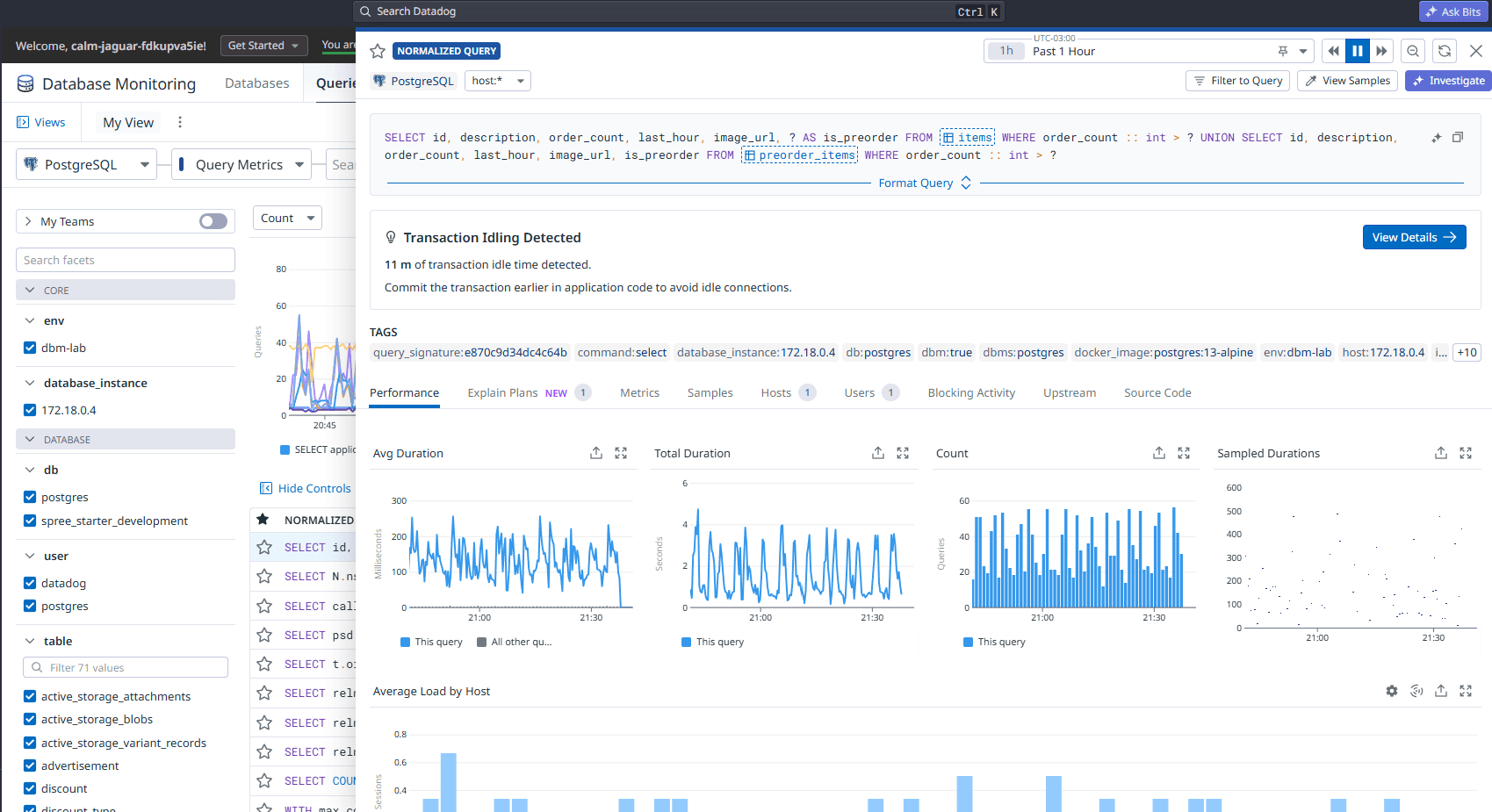This screenshot has height=812, width=1492.
Task: Switch to the Explain Plans tab
Action: coord(529,392)
